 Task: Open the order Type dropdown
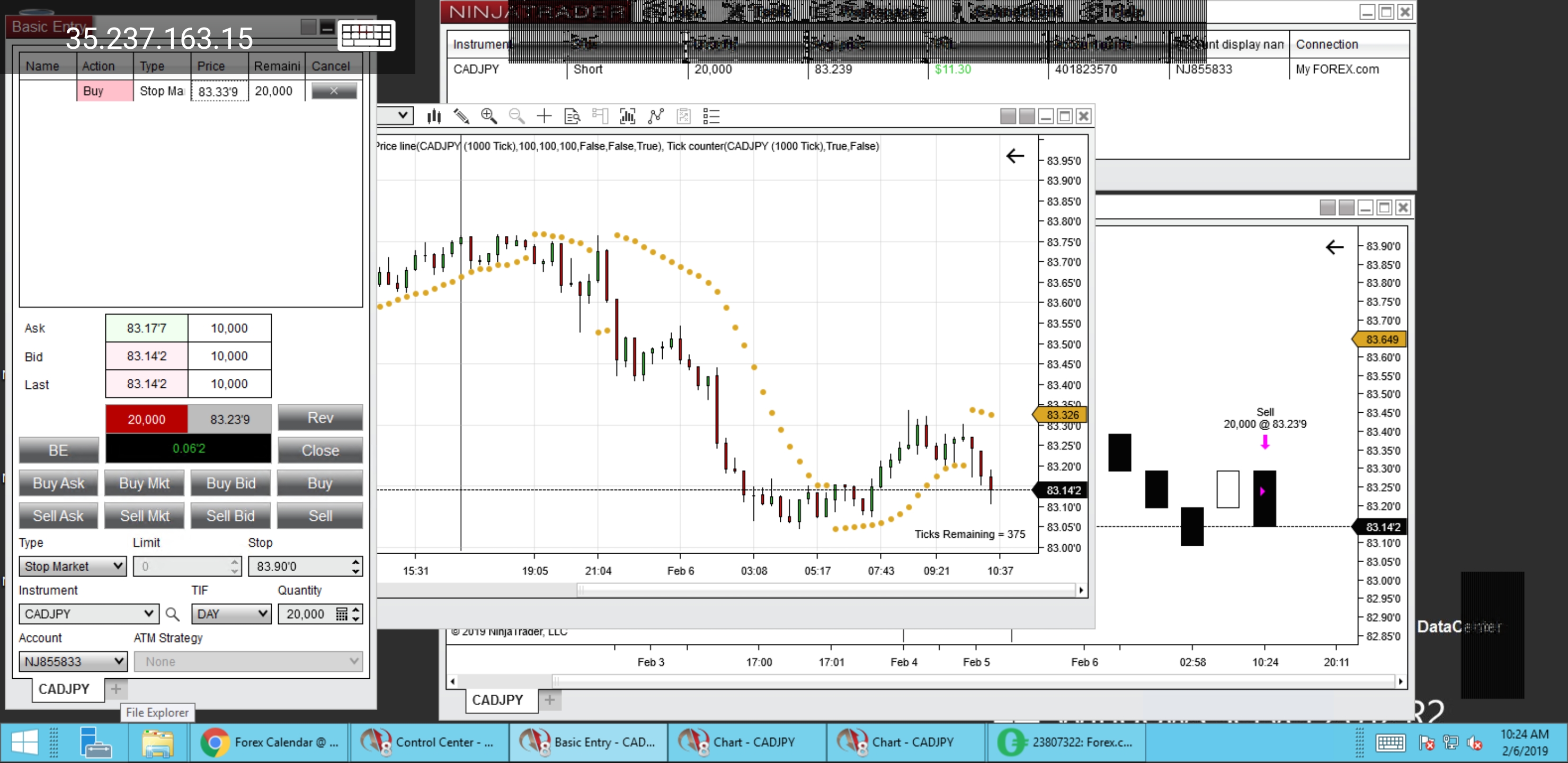tap(73, 566)
